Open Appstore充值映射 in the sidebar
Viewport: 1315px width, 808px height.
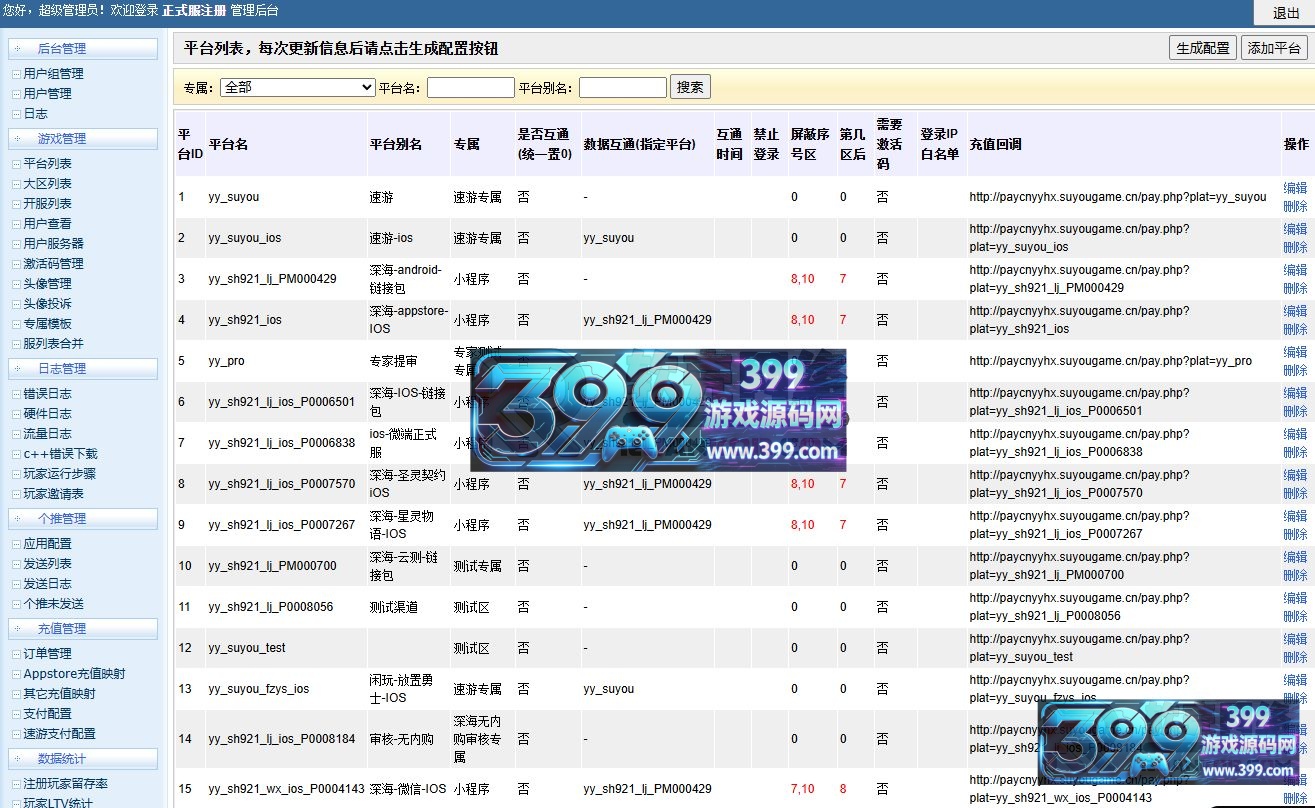tap(75, 674)
